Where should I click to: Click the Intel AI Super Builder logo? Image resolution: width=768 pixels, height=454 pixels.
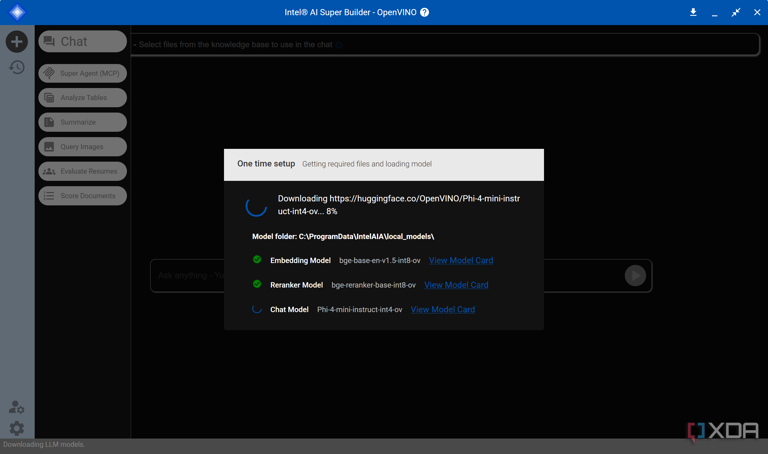pyautogui.click(x=16, y=12)
